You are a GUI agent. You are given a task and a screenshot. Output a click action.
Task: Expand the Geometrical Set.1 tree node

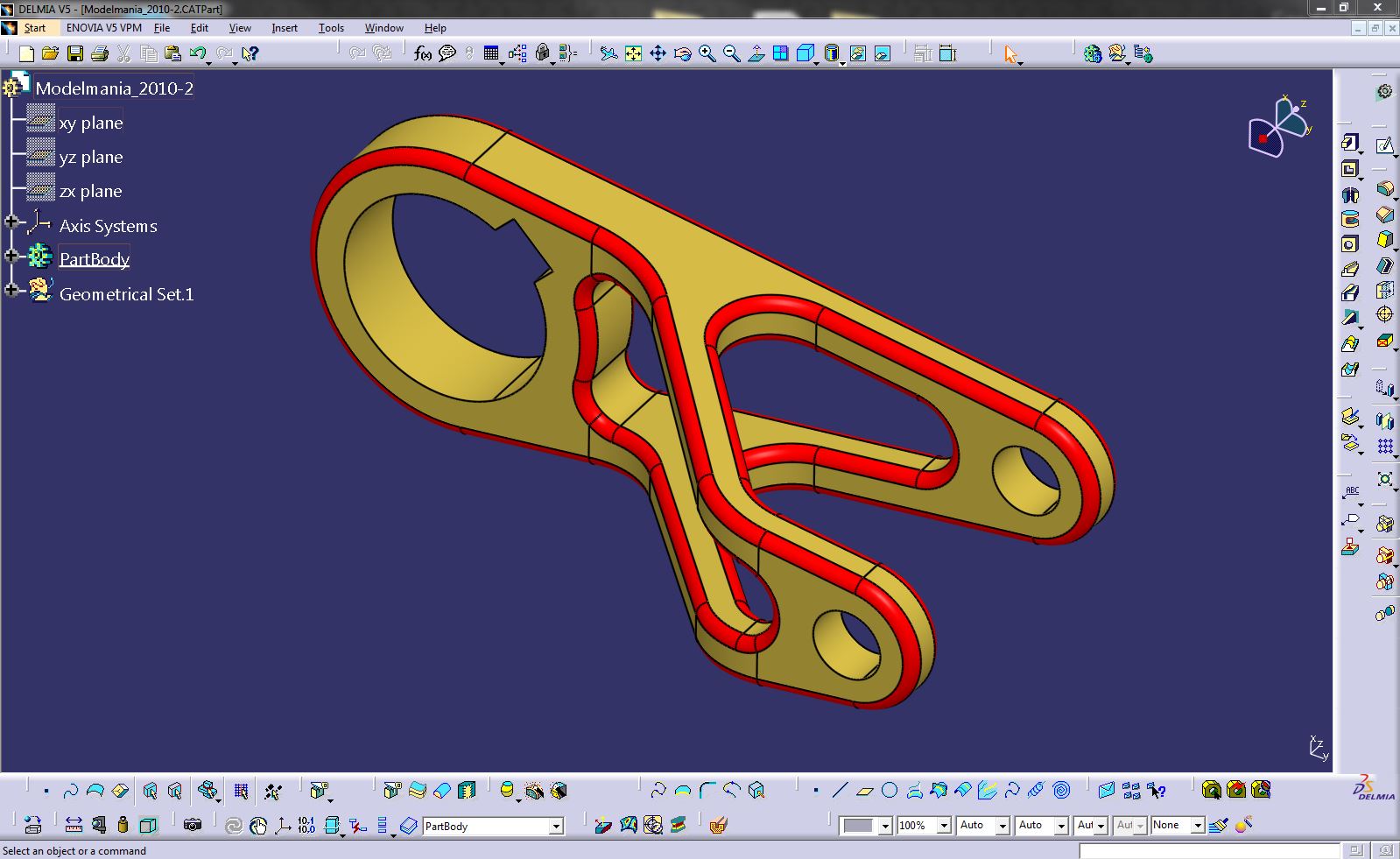11,290
